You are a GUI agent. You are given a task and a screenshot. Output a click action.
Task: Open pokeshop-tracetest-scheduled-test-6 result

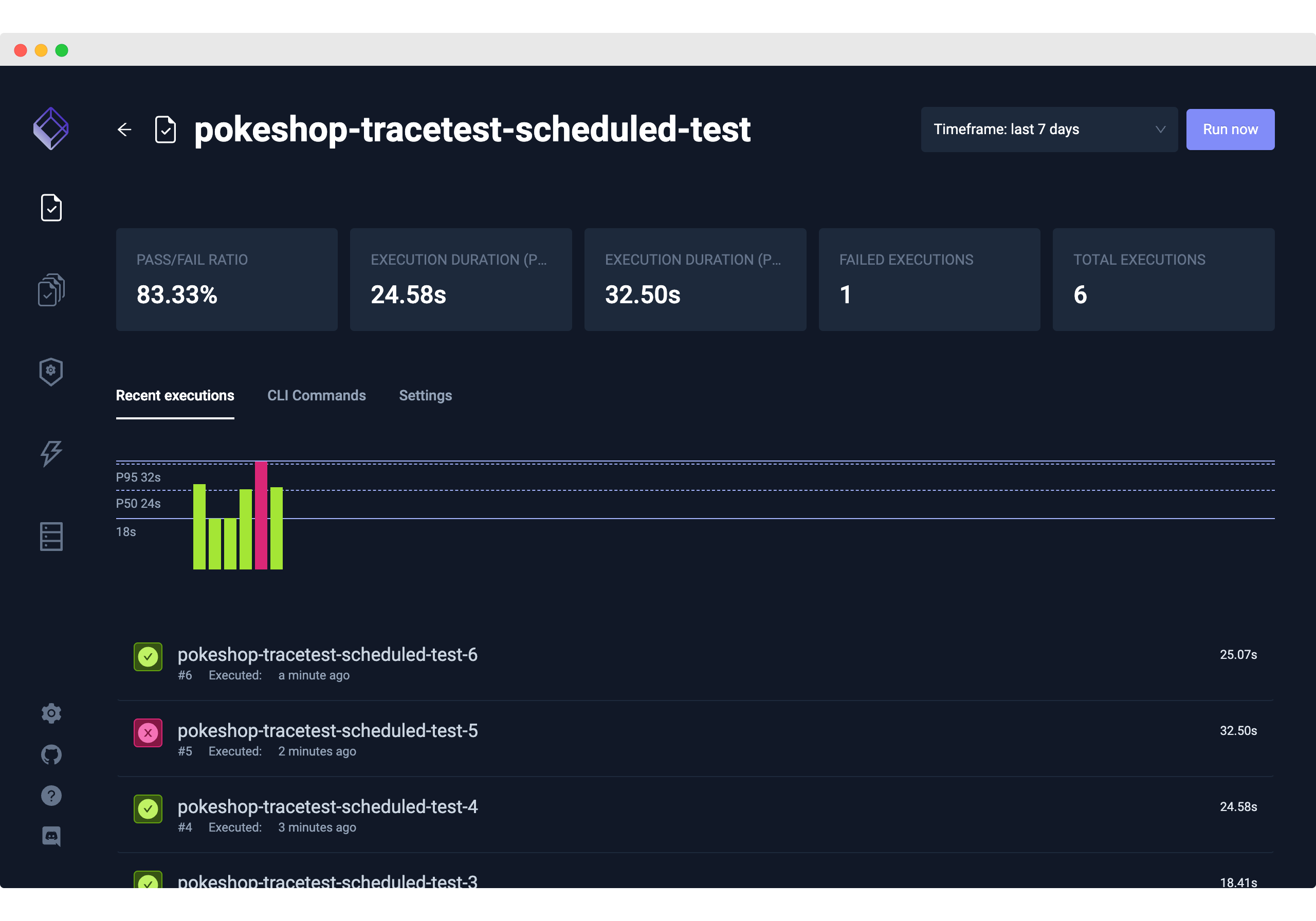[x=327, y=655]
